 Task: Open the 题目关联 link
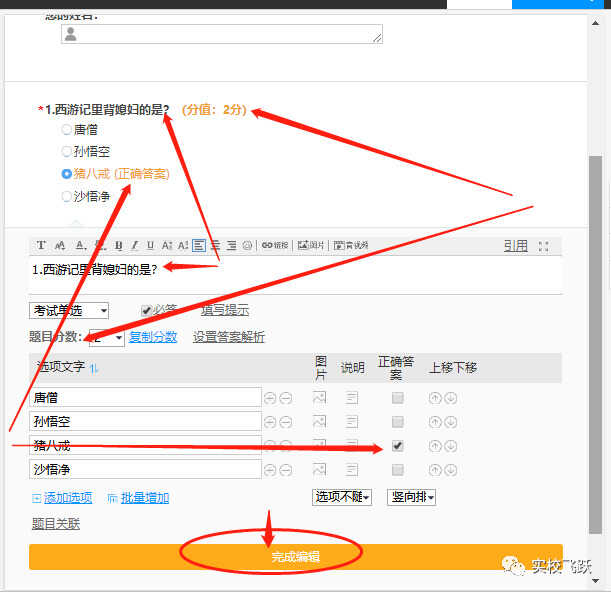[x=56, y=524]
